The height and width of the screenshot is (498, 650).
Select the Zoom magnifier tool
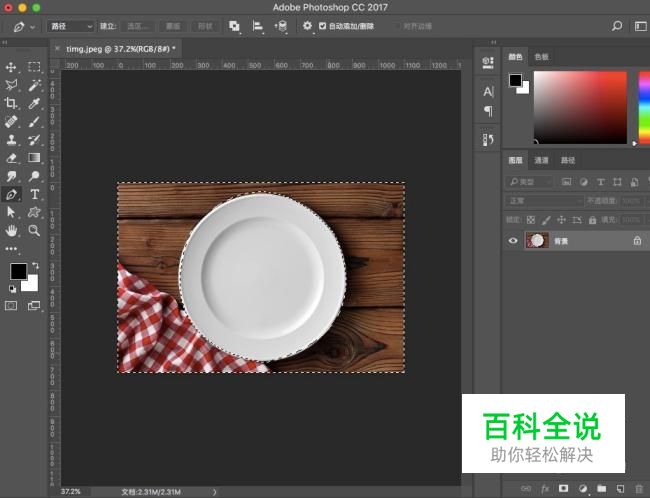pyautogui.click(x=34, y=231)
